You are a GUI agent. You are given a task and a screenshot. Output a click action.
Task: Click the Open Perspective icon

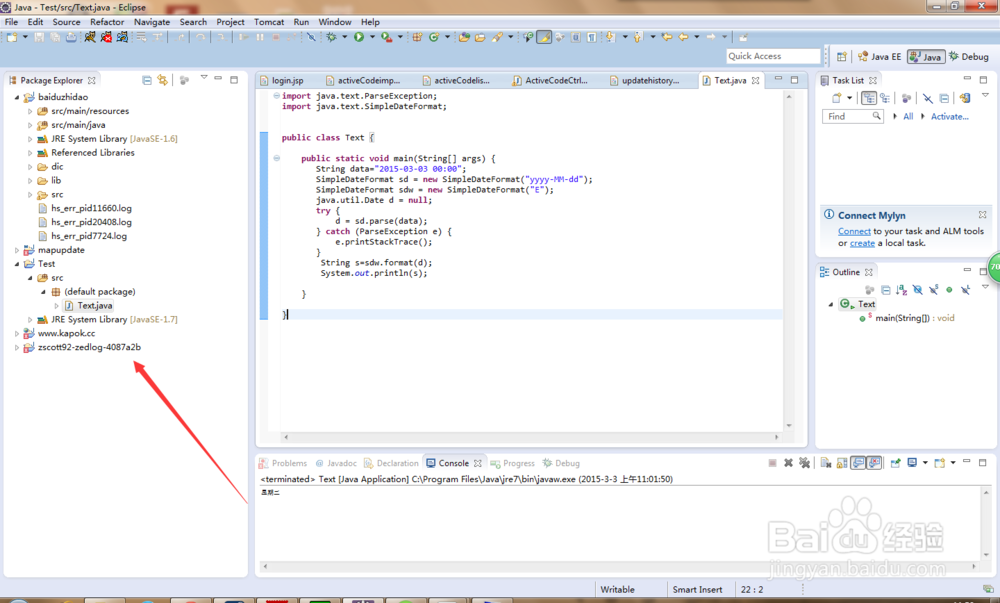(x=842, y=56)
